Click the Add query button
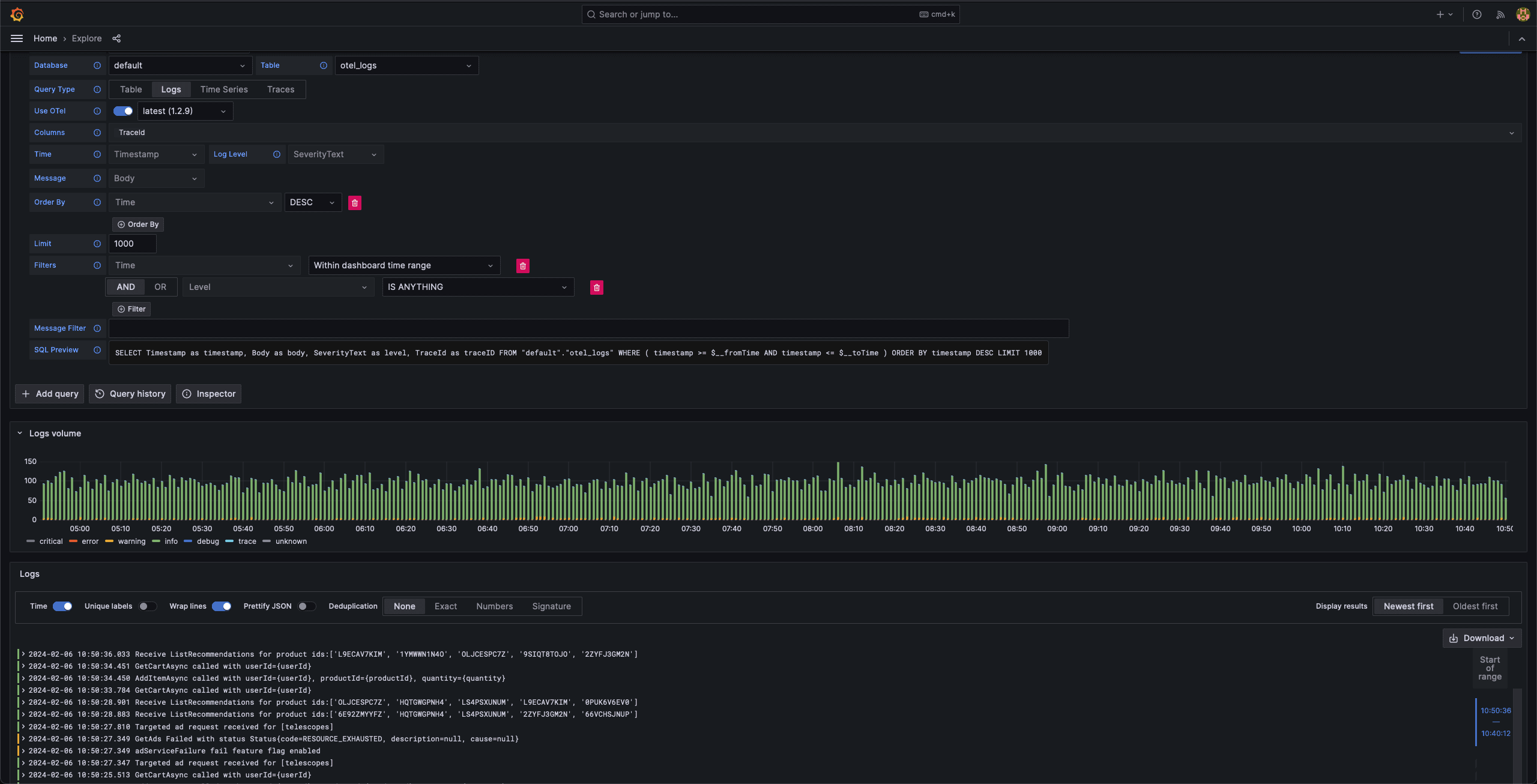 [x=50, y=394]
